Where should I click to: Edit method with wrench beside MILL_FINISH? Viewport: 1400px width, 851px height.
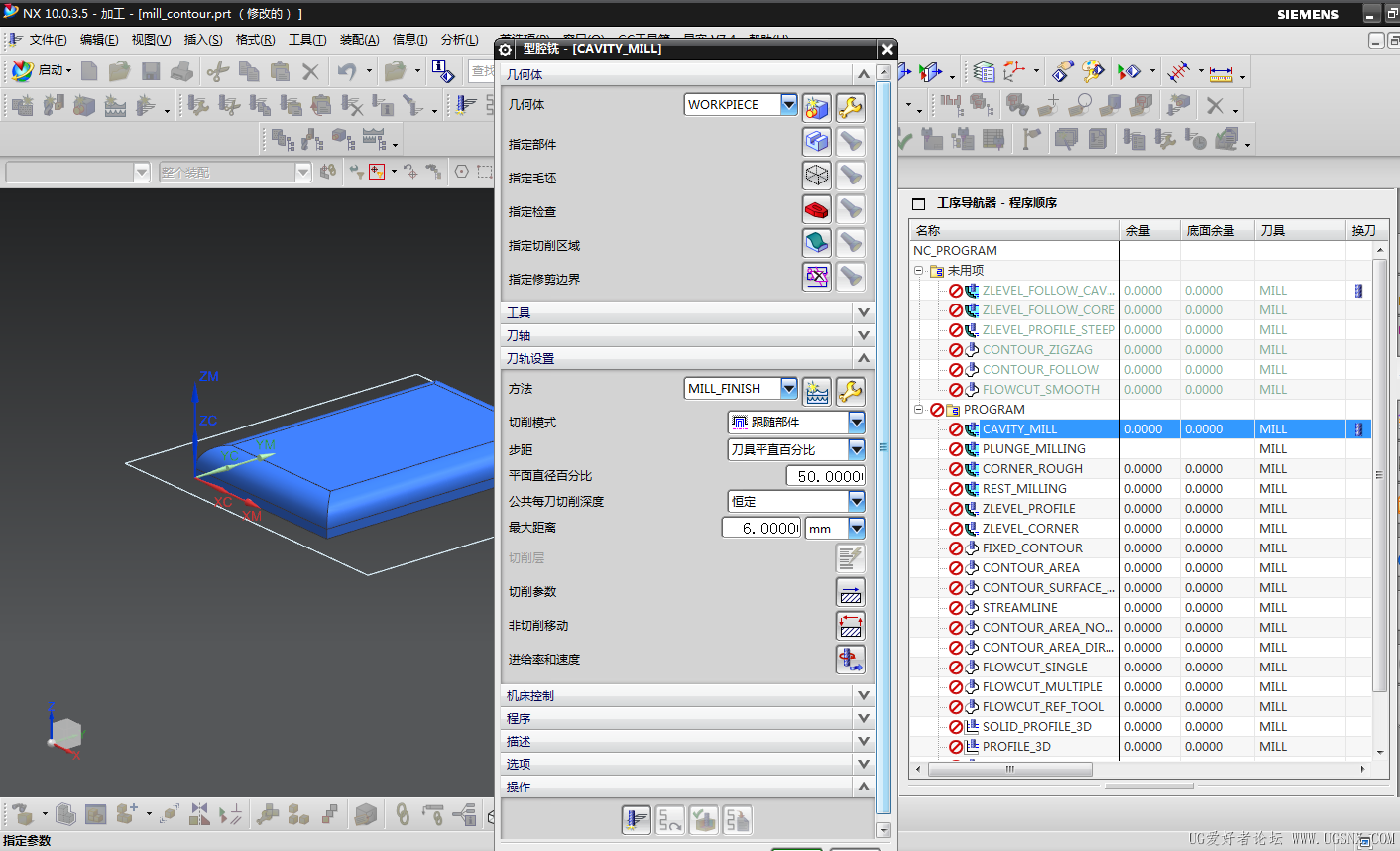(x=851, y=392)
